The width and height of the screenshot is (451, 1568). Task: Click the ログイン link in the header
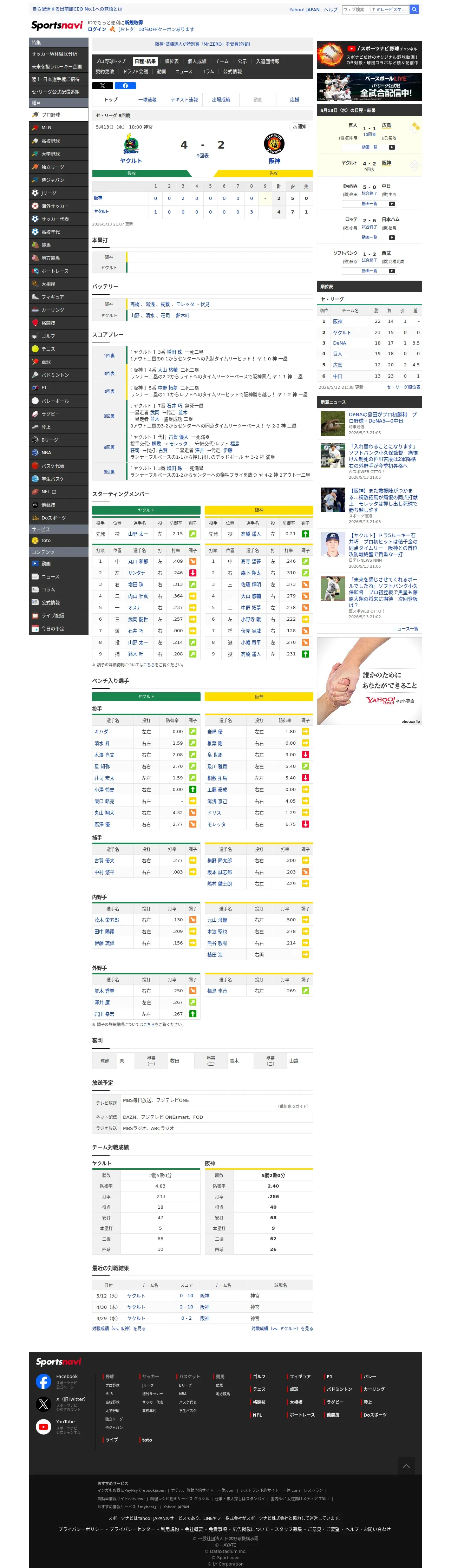tap(97, 29)
